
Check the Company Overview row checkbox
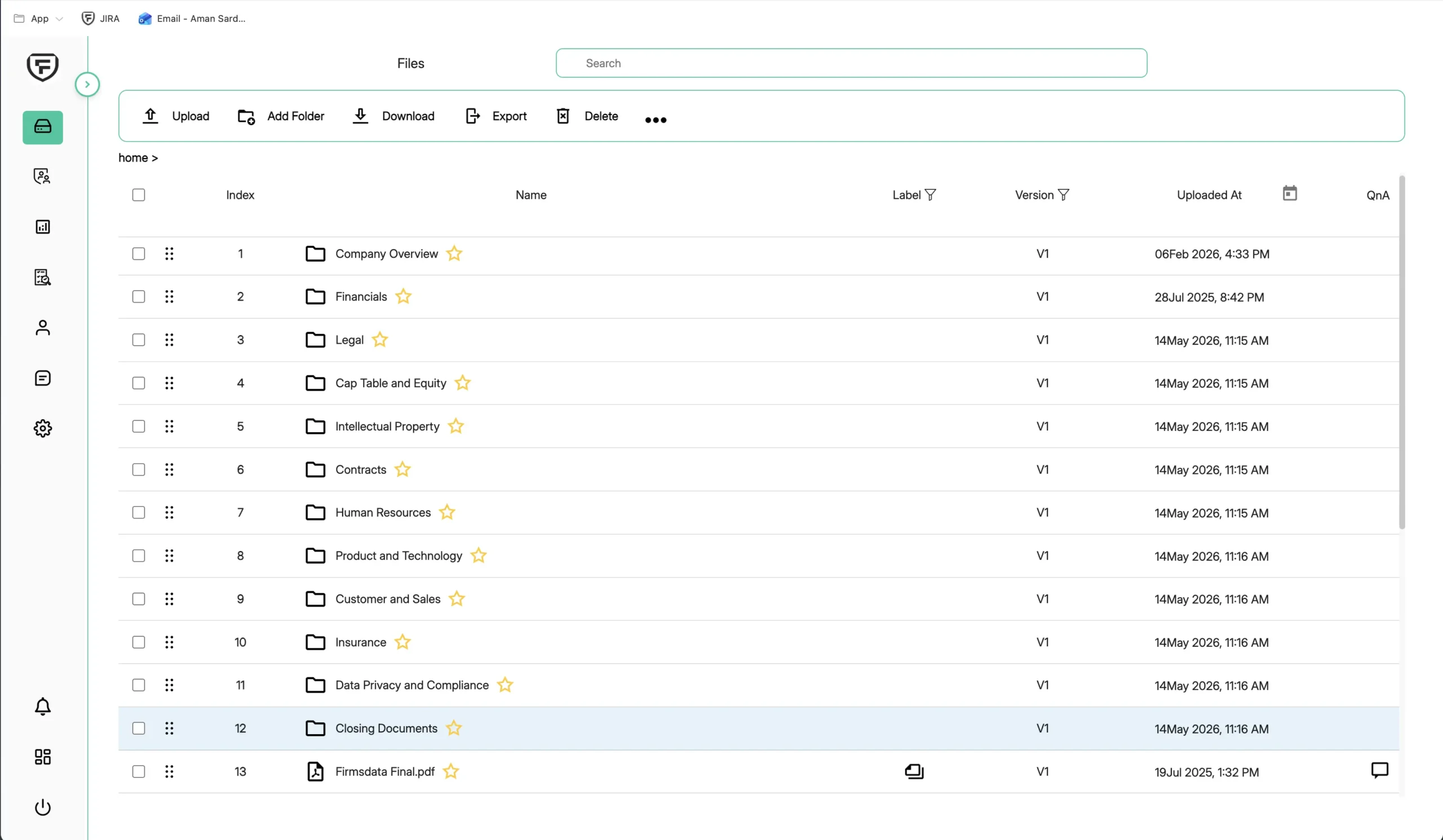coord(139,254)
